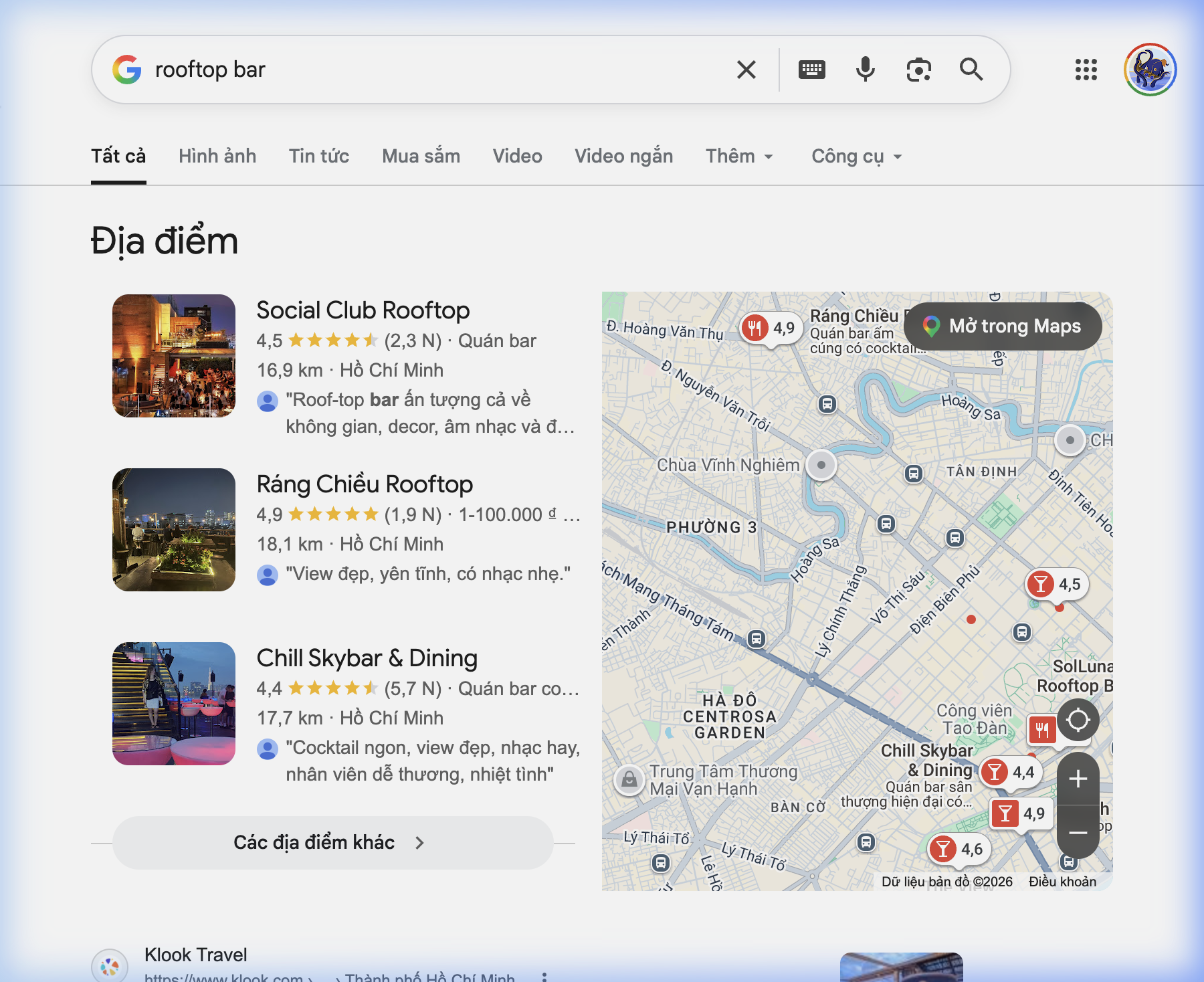The height and width of the screenshot is (982, 1204).
Task: Select the 4,4 Chill Skybar map pin
Action: click(x=1011, y=772)
